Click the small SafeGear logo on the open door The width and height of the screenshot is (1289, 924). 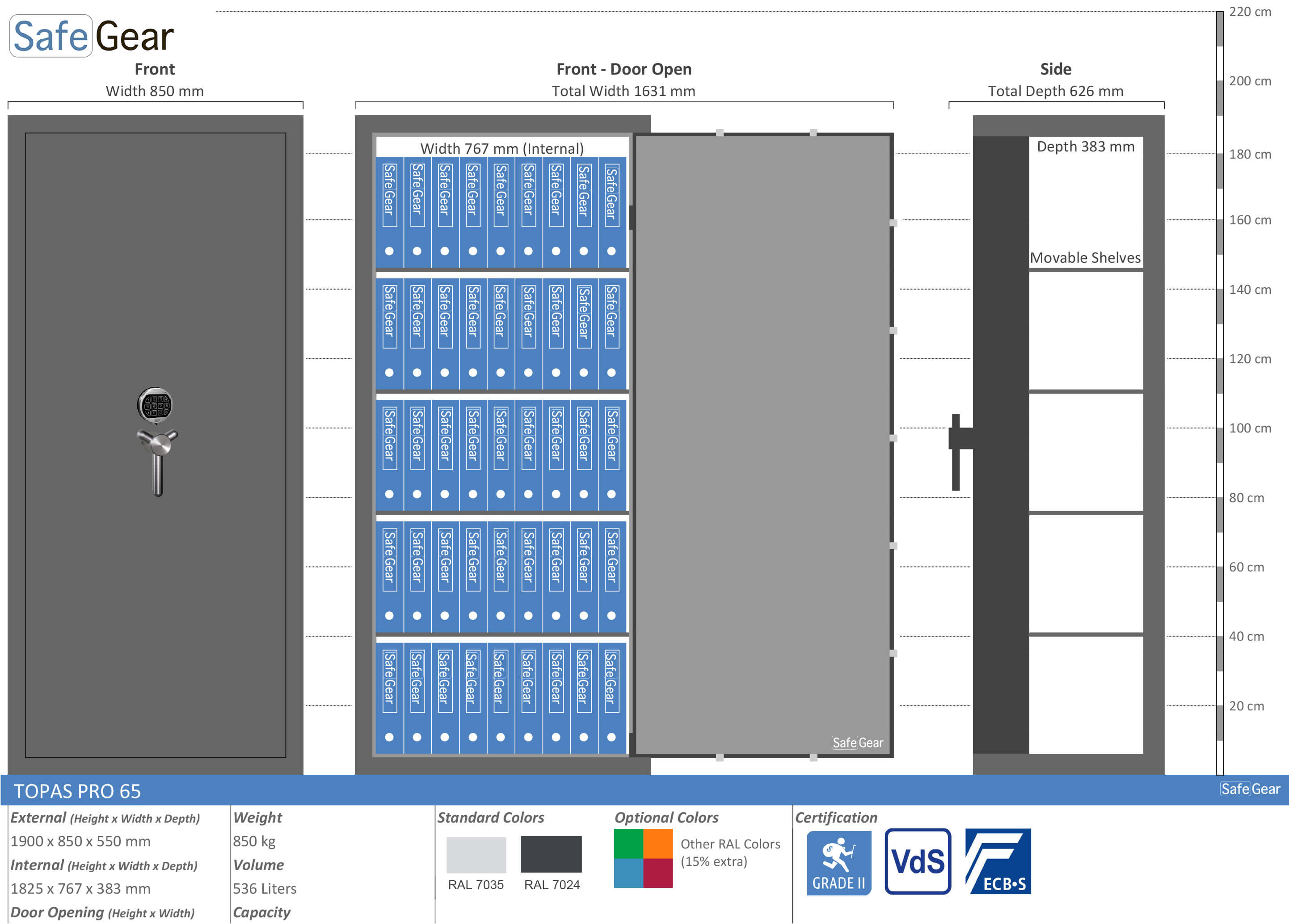pos(857,742)
